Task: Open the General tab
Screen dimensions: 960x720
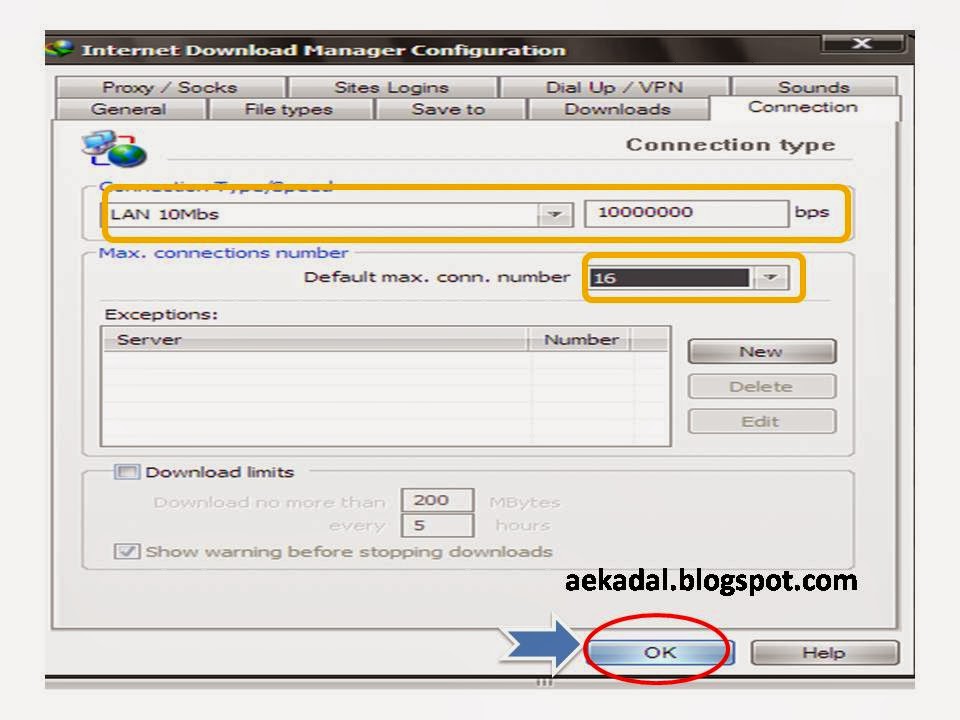Action: coord(129,109)
